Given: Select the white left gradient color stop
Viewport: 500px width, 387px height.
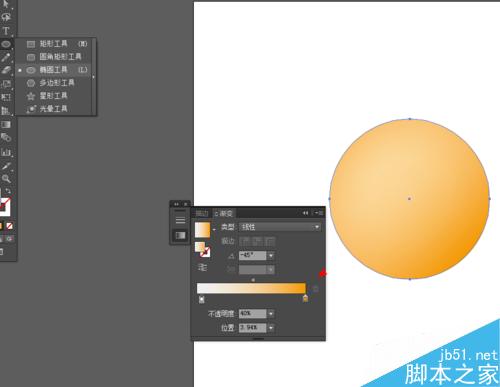Looking at the screenshot, I should (201, 299).
